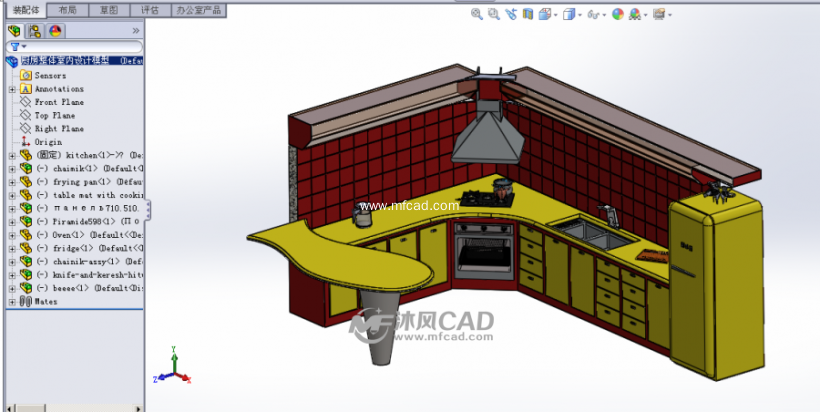Viewport: 820px width, 412px height.
Task: Expand the kitchen<1> component node
Action: (x=12, y=156)
